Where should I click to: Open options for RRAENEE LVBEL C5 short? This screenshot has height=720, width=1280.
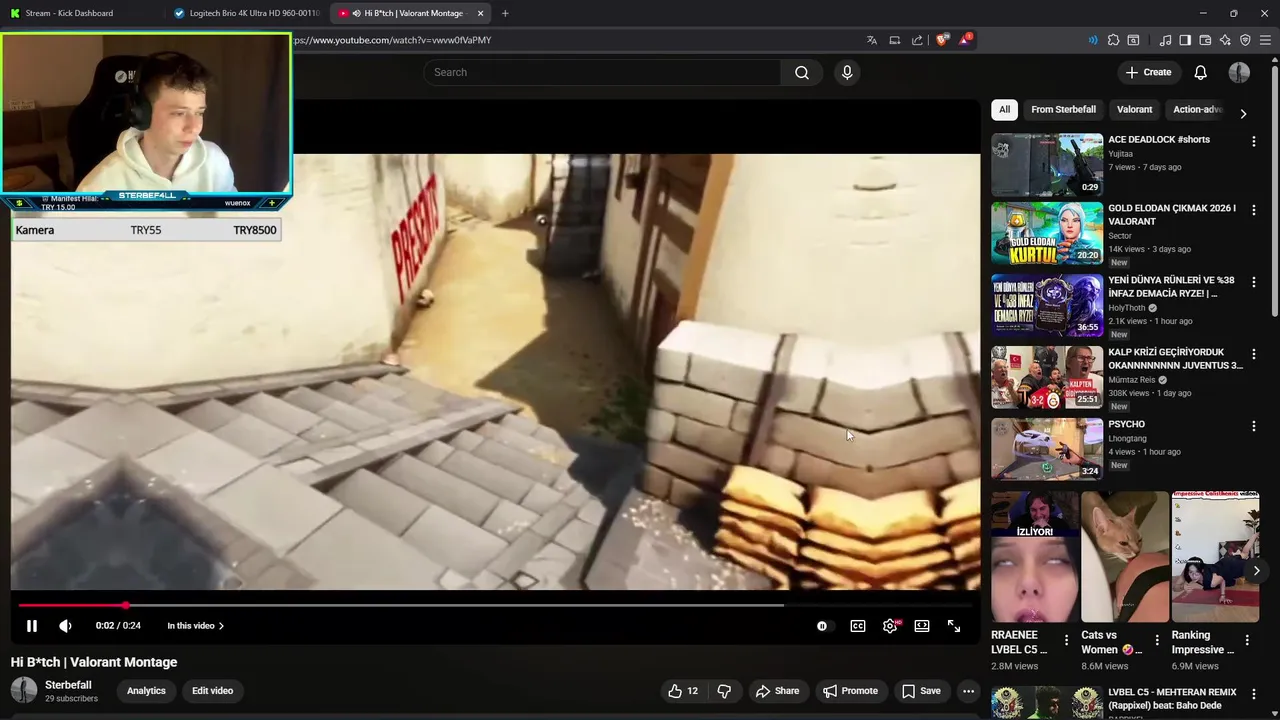pyautogui.click(x=1066, y=640)
